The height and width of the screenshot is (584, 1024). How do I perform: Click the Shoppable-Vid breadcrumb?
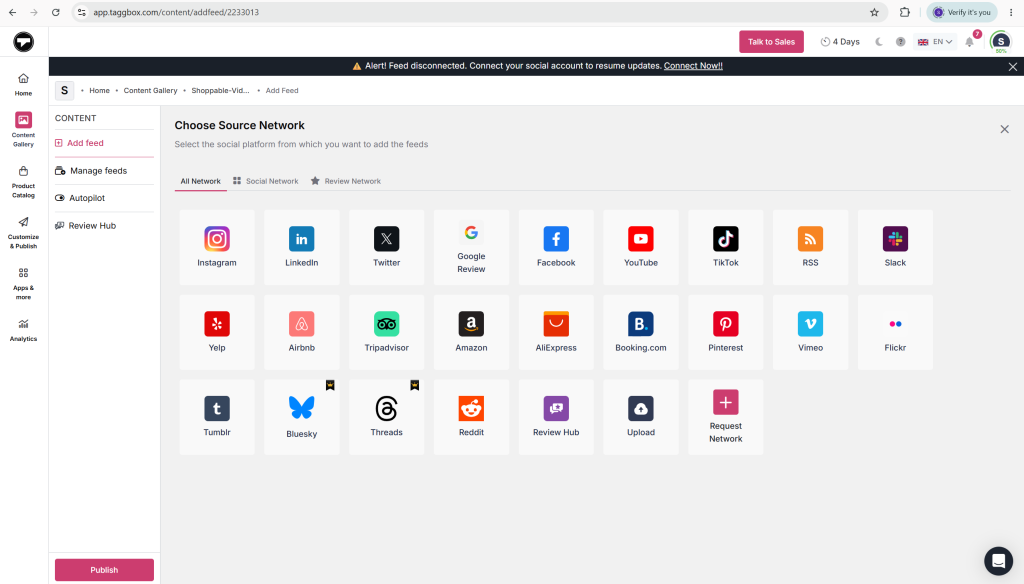point(220,91)
